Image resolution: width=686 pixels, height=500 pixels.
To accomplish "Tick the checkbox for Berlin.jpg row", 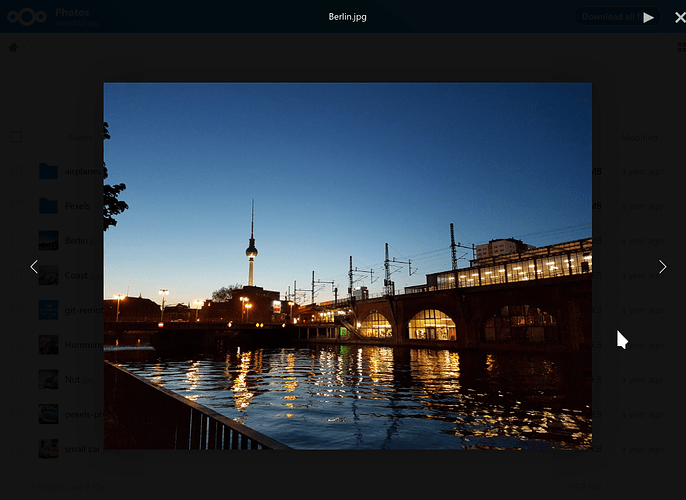I will click(17, 241).
